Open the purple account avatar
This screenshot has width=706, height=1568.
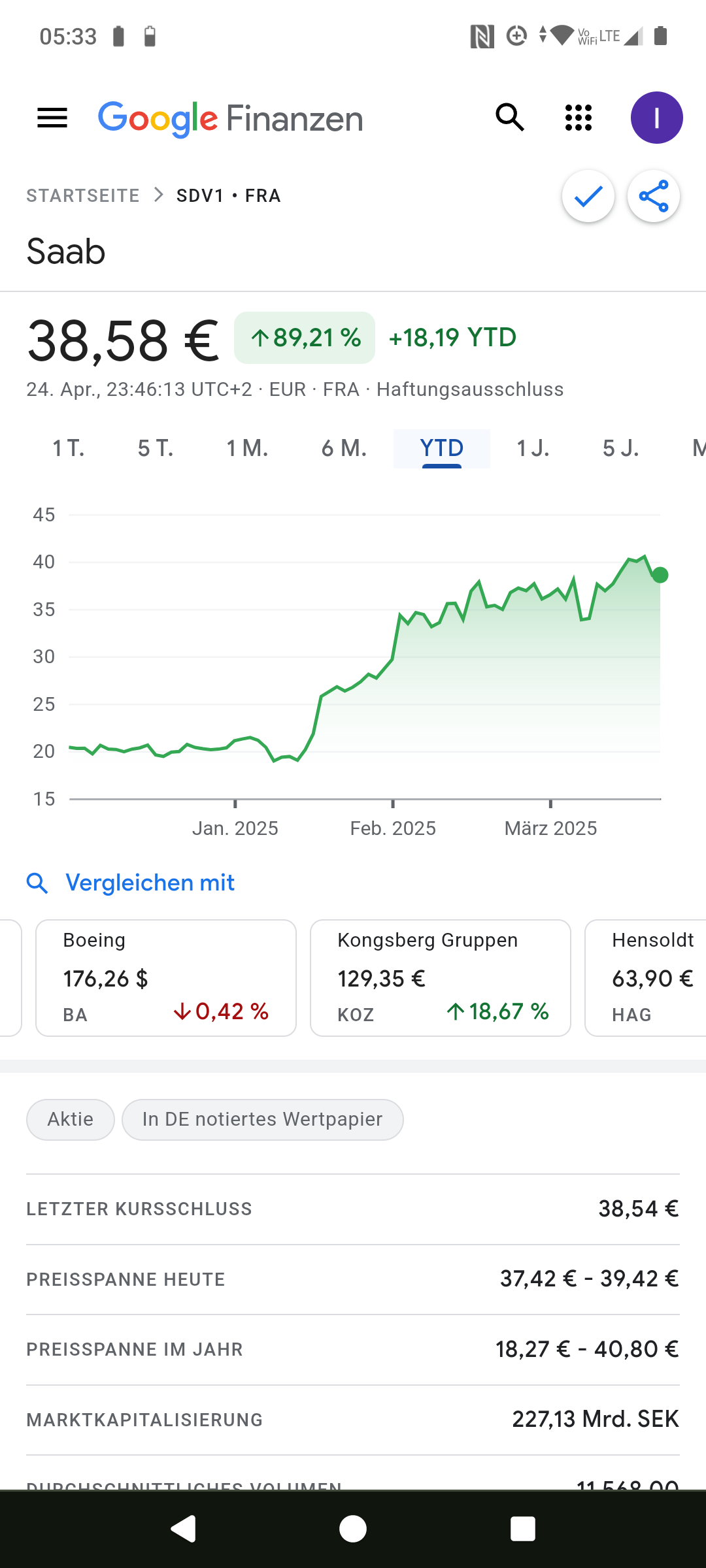coord(656,118)
